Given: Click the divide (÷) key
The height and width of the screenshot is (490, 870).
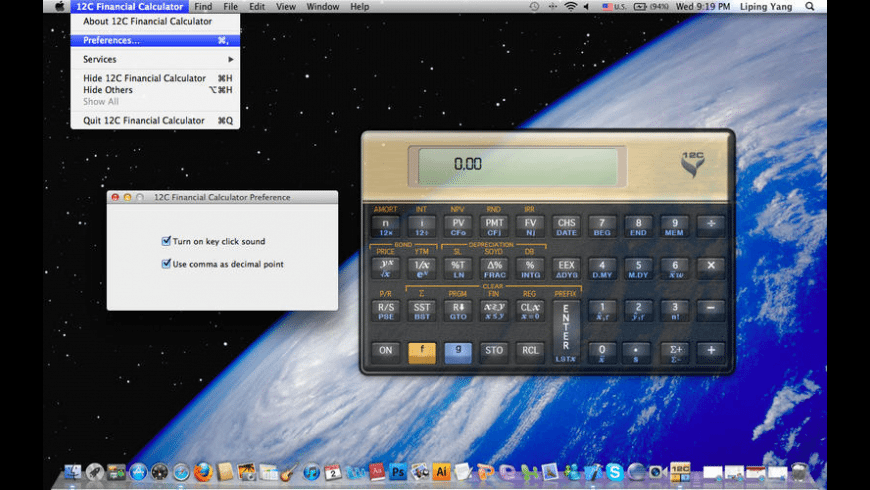Looking at the screenshot, I should (x=711, y=226).
